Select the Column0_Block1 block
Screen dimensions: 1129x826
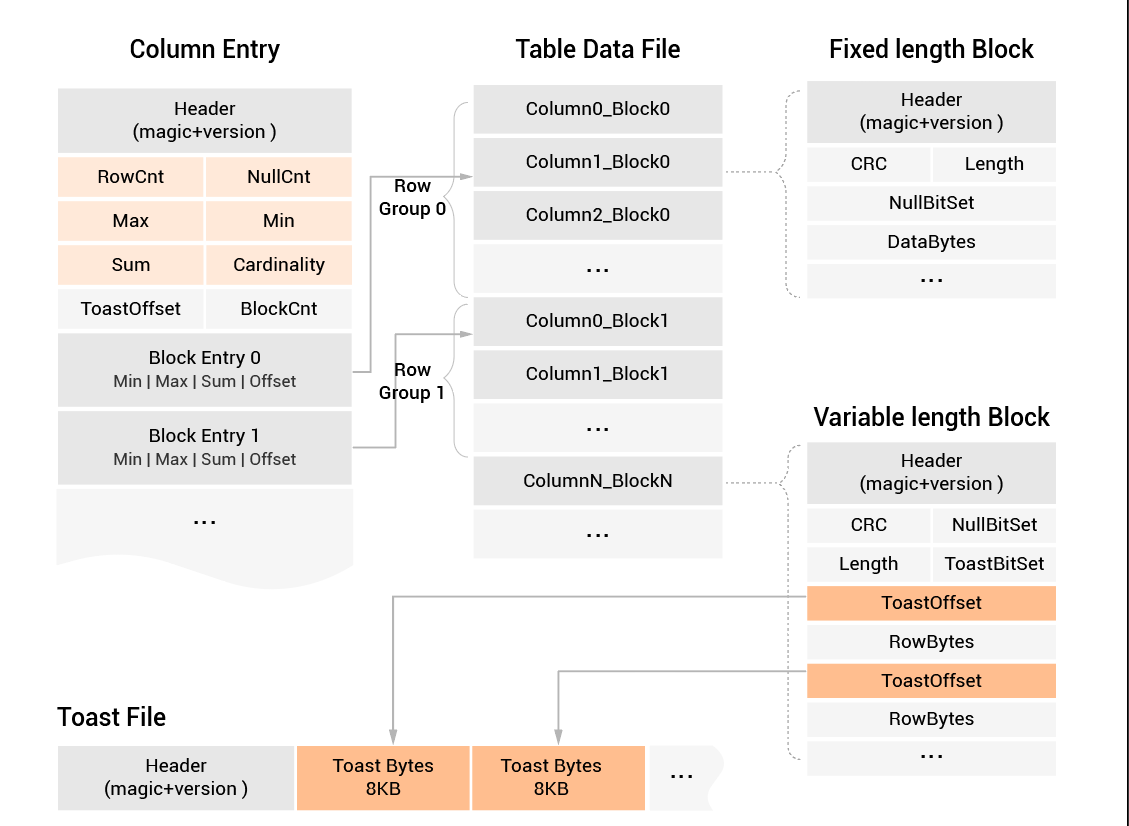tap(598, 321)
